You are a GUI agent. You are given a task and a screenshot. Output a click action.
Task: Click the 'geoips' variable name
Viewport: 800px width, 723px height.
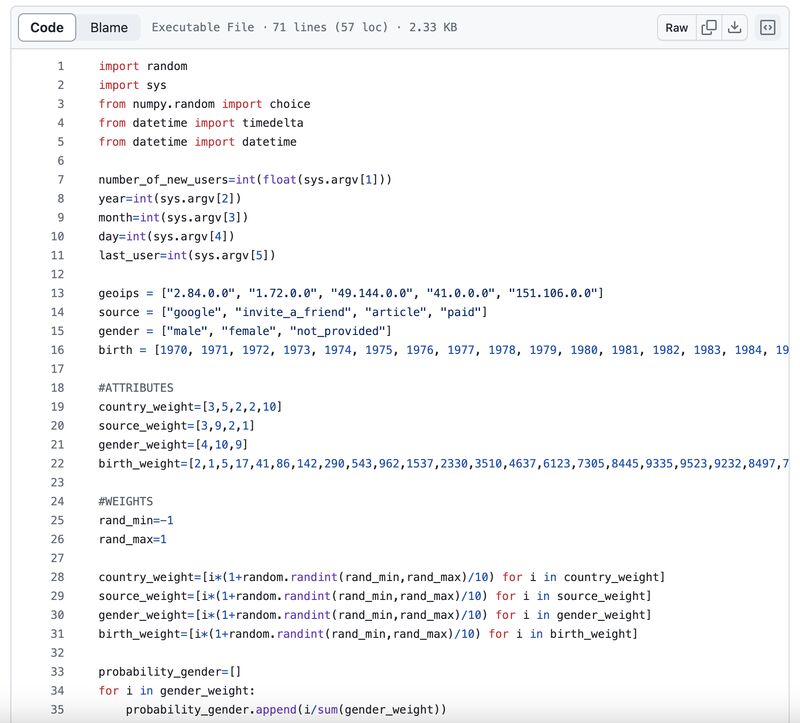[x=119, y=293]
